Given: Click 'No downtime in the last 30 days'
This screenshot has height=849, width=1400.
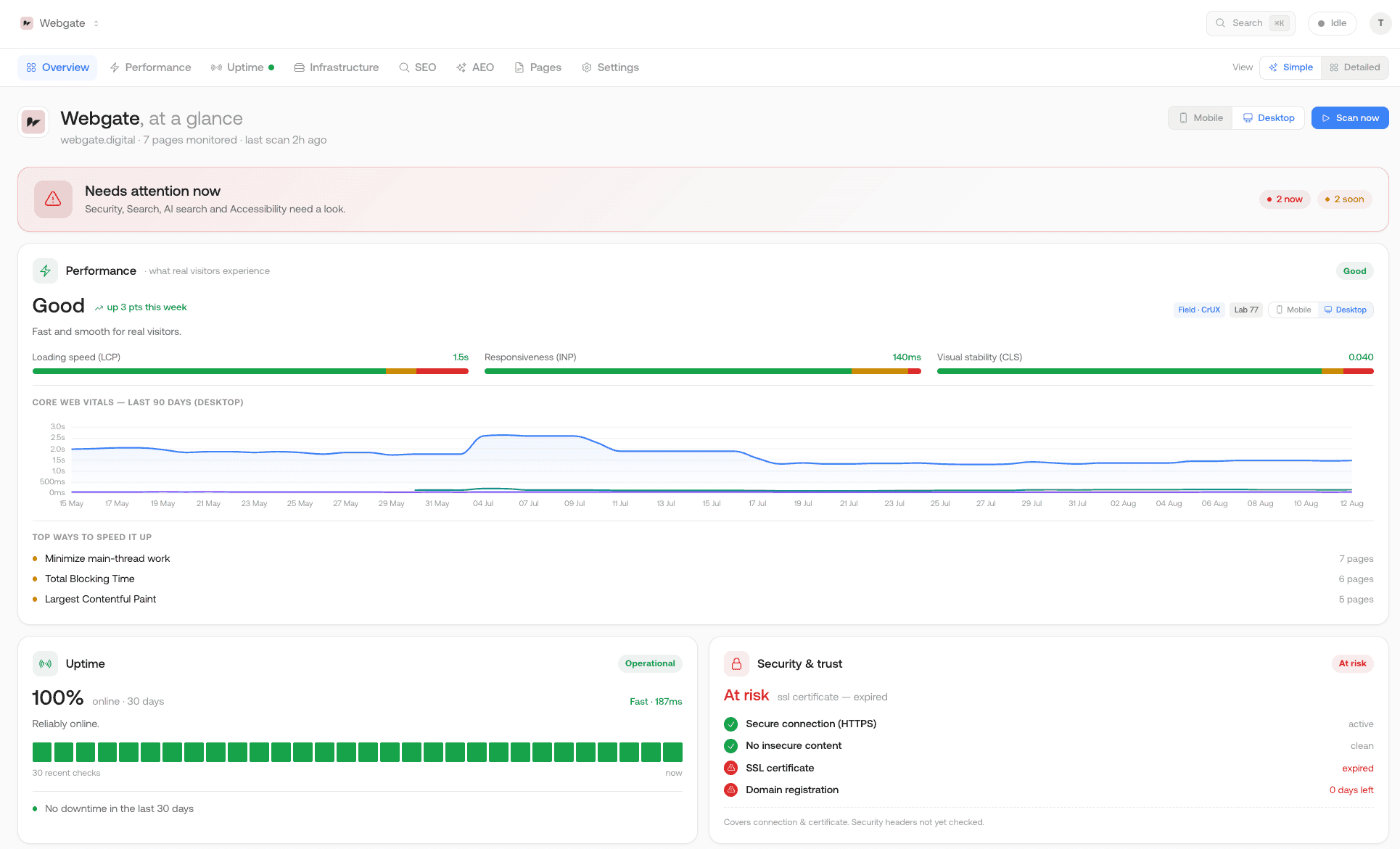Looking at the screenshot, I should tap(120, 808).
